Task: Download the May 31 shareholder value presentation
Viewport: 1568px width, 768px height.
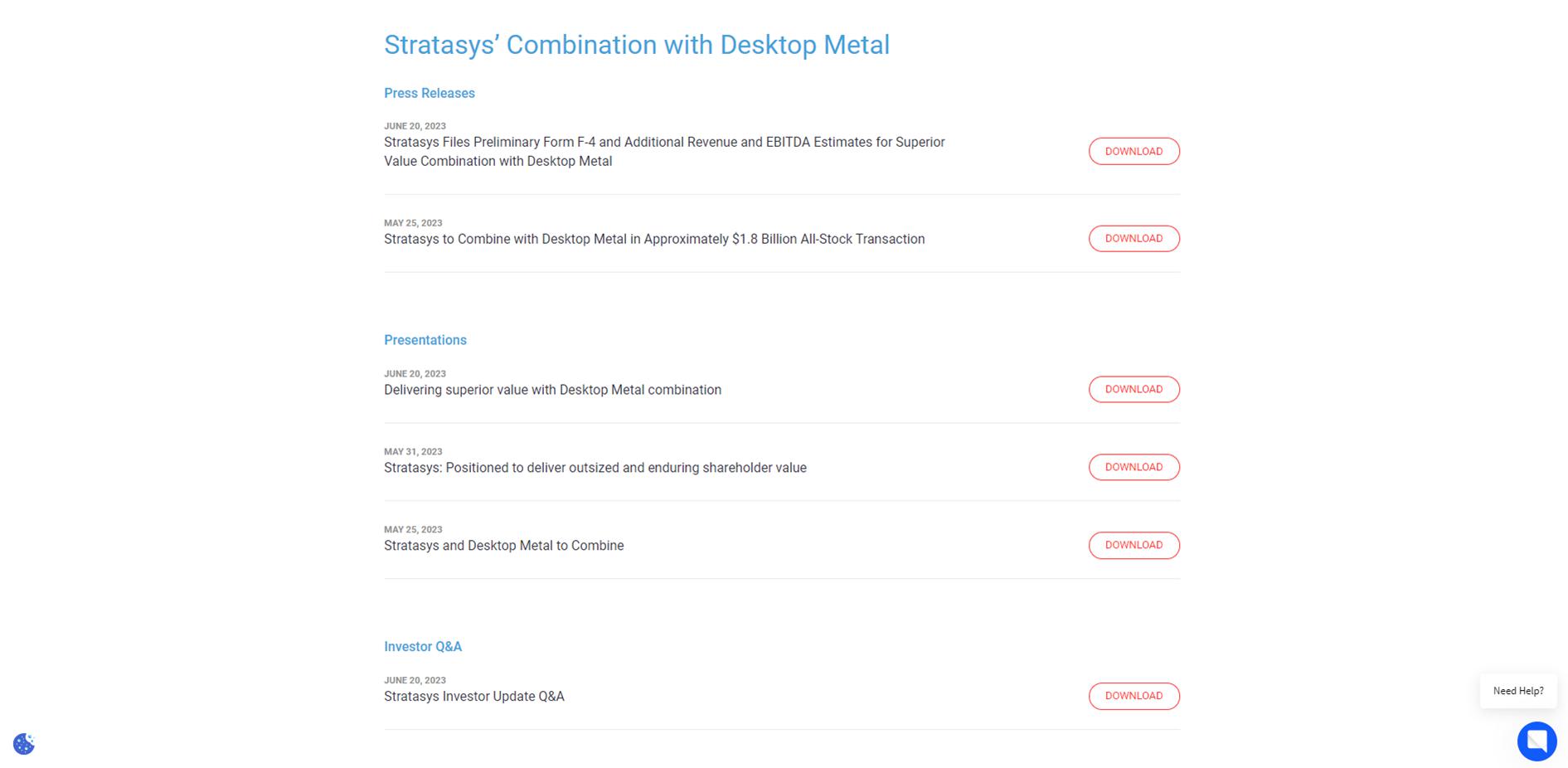Action: coord(1134,467)
